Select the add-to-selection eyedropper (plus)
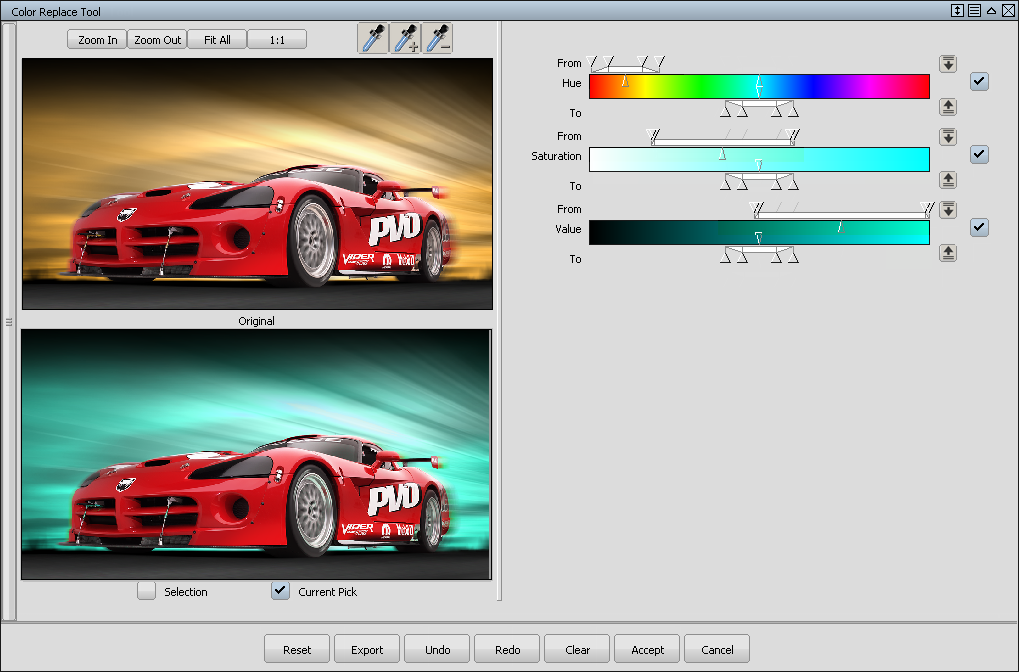Screen dimensions: 1019x672 pos(405,39)
